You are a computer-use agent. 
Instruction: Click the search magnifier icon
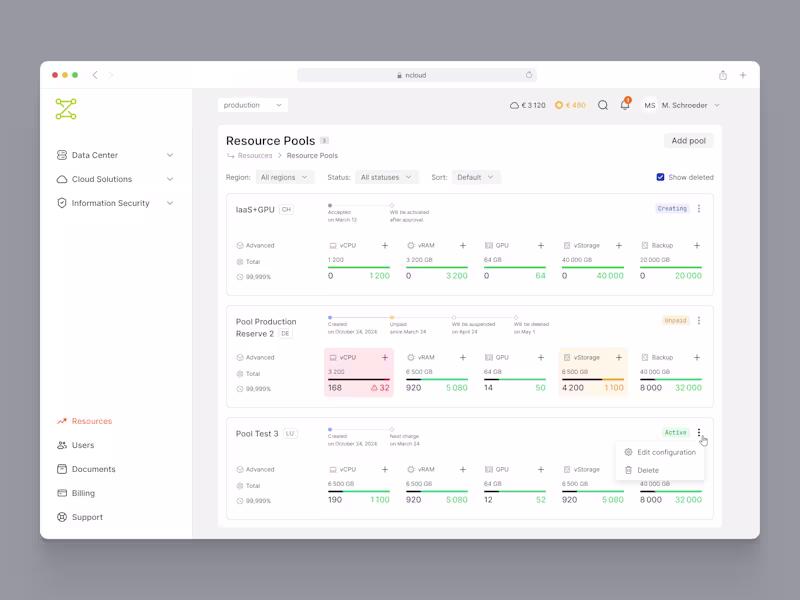pos(600,105)
